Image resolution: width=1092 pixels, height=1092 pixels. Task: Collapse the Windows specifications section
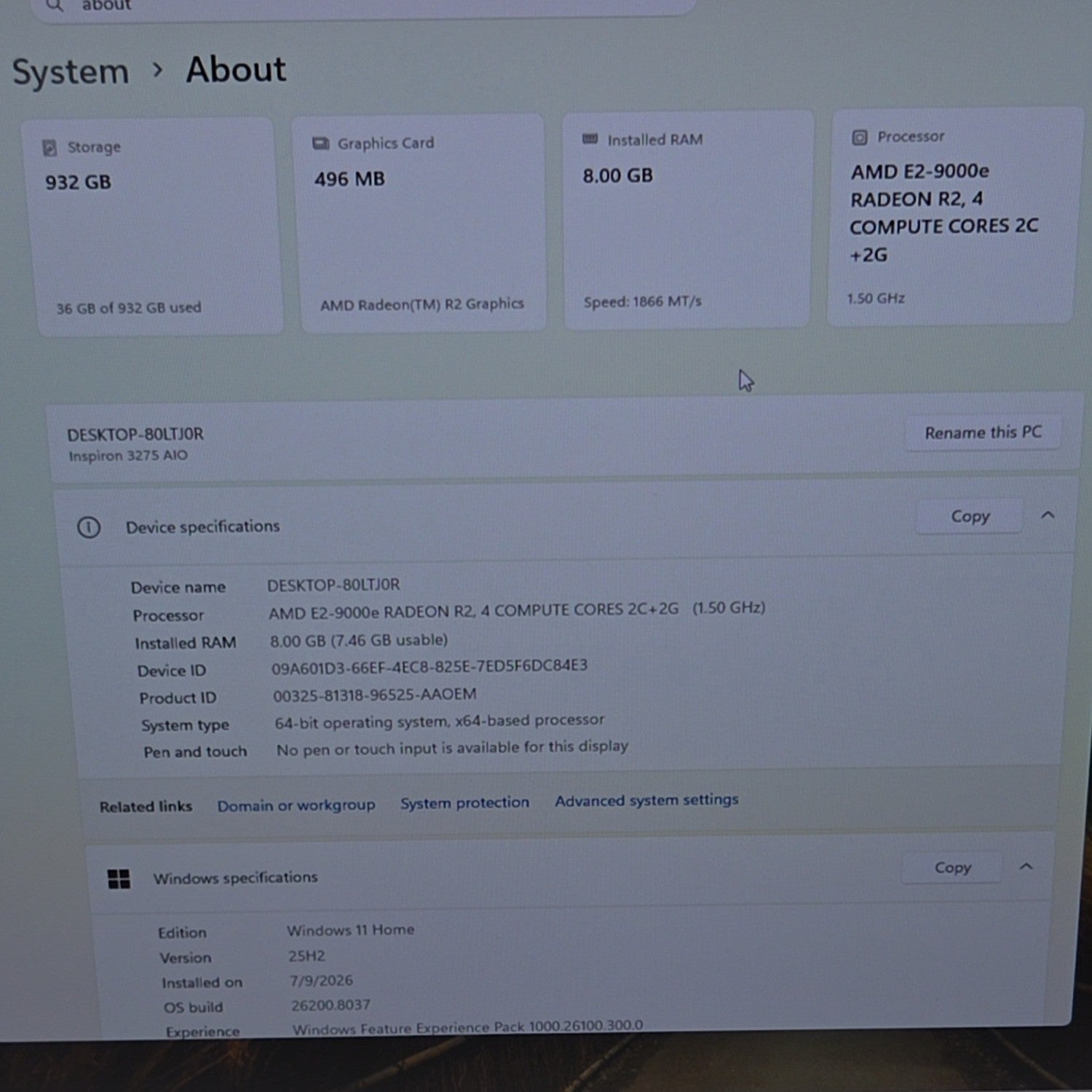click(1026, 866)
